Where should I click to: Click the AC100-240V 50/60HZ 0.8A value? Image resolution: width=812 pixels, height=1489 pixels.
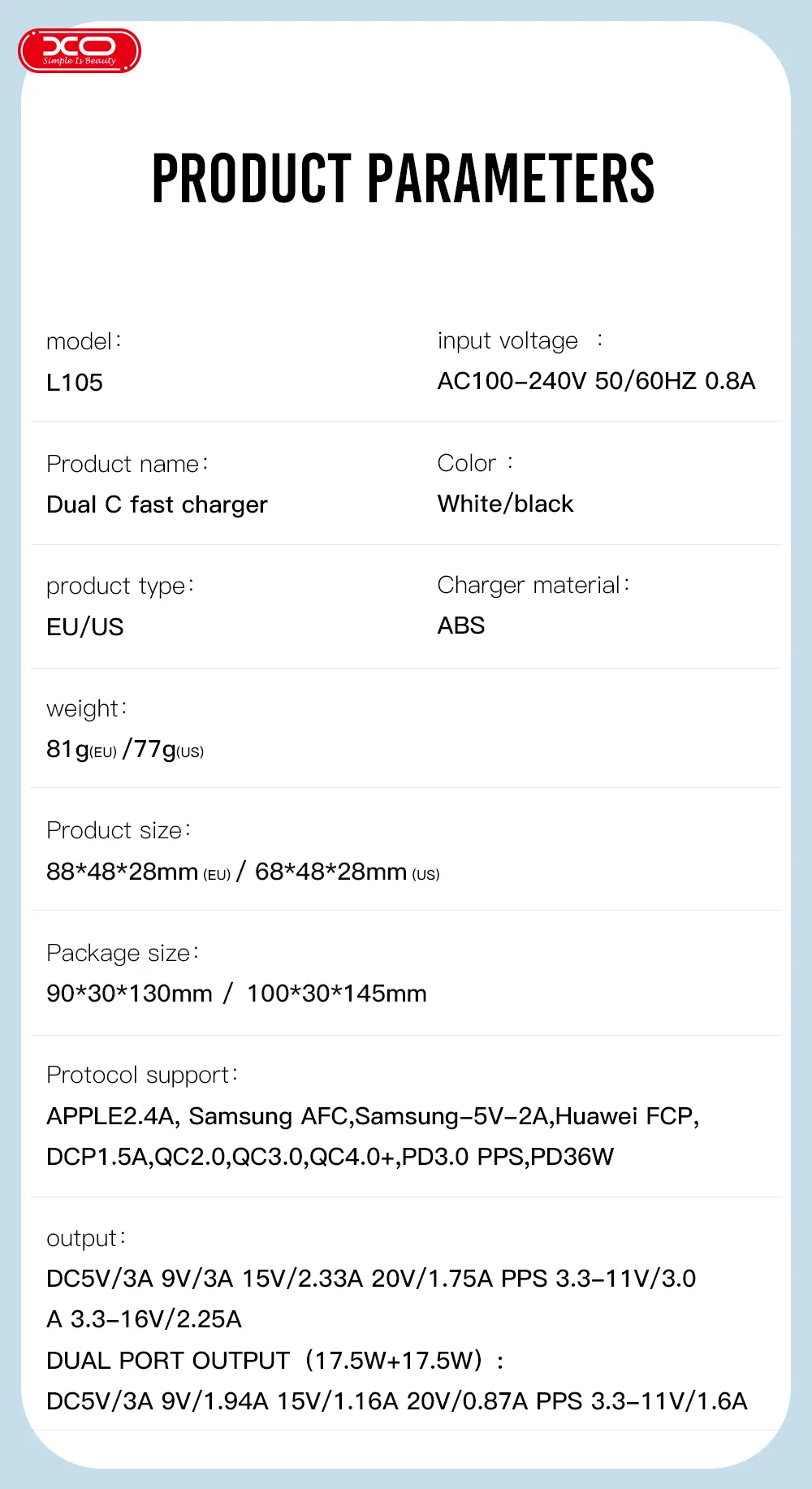pyautogui.click(x=596, y=381)
